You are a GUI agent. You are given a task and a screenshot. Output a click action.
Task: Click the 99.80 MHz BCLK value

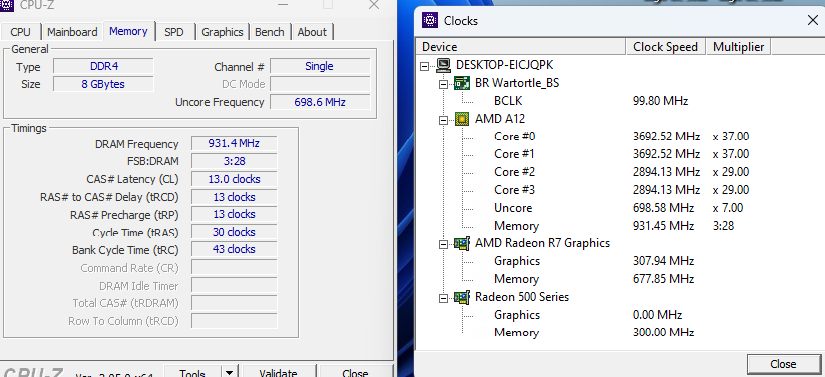click(660, 101)
